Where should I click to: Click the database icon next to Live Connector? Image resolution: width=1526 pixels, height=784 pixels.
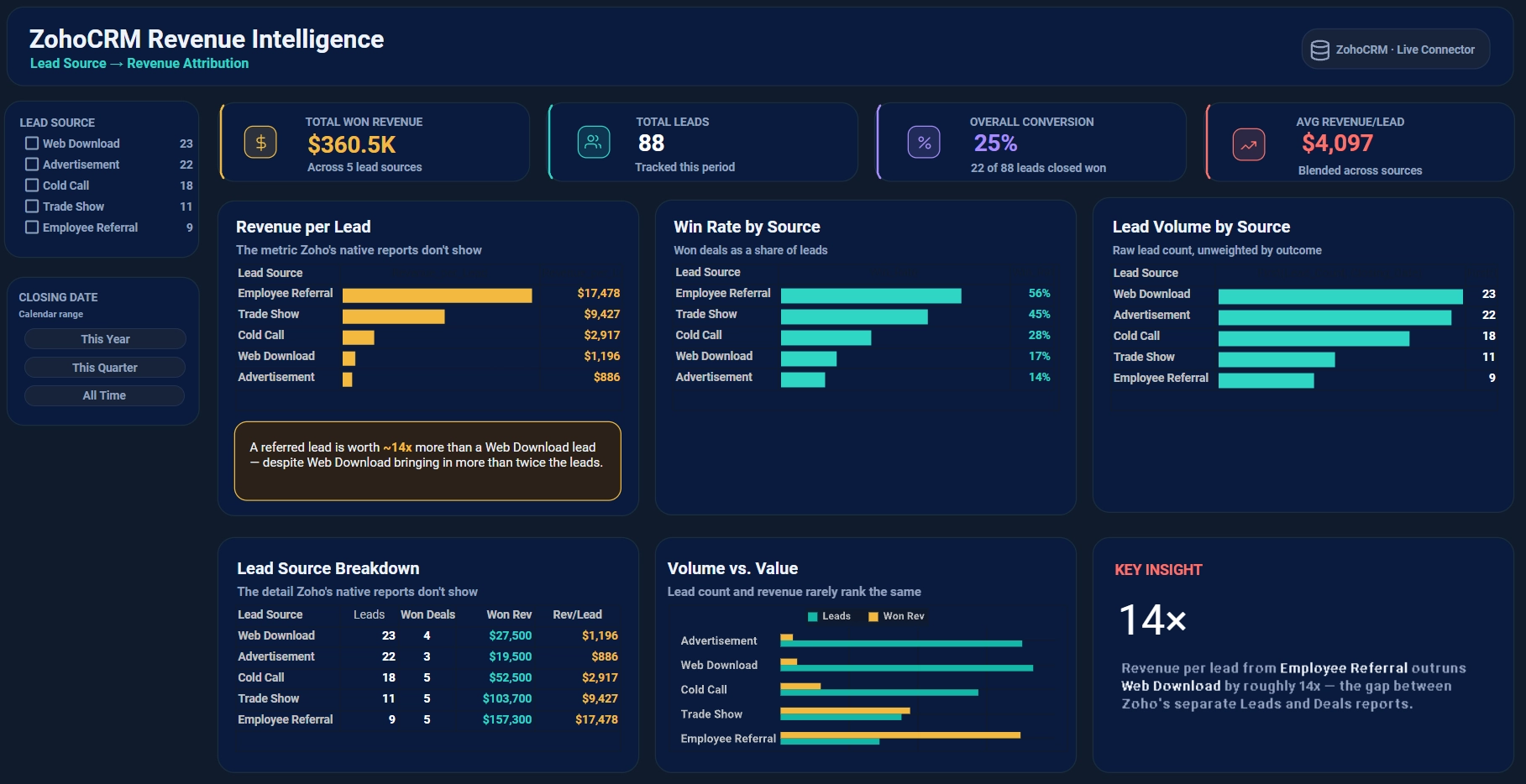point(1320,50)
